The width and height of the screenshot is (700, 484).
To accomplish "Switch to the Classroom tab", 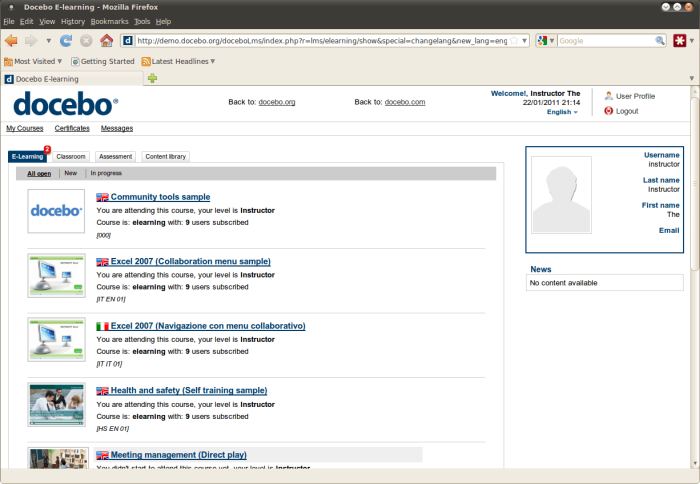I will 71,157.
